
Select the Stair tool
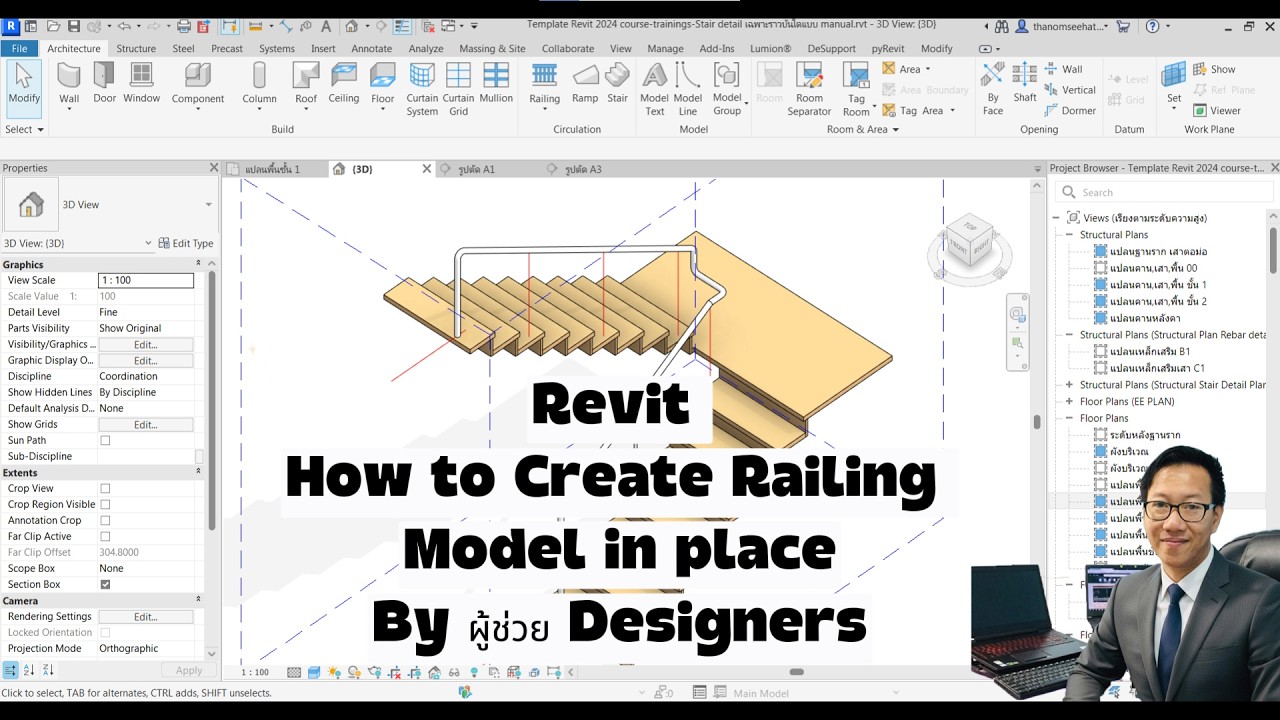(618, 84)
